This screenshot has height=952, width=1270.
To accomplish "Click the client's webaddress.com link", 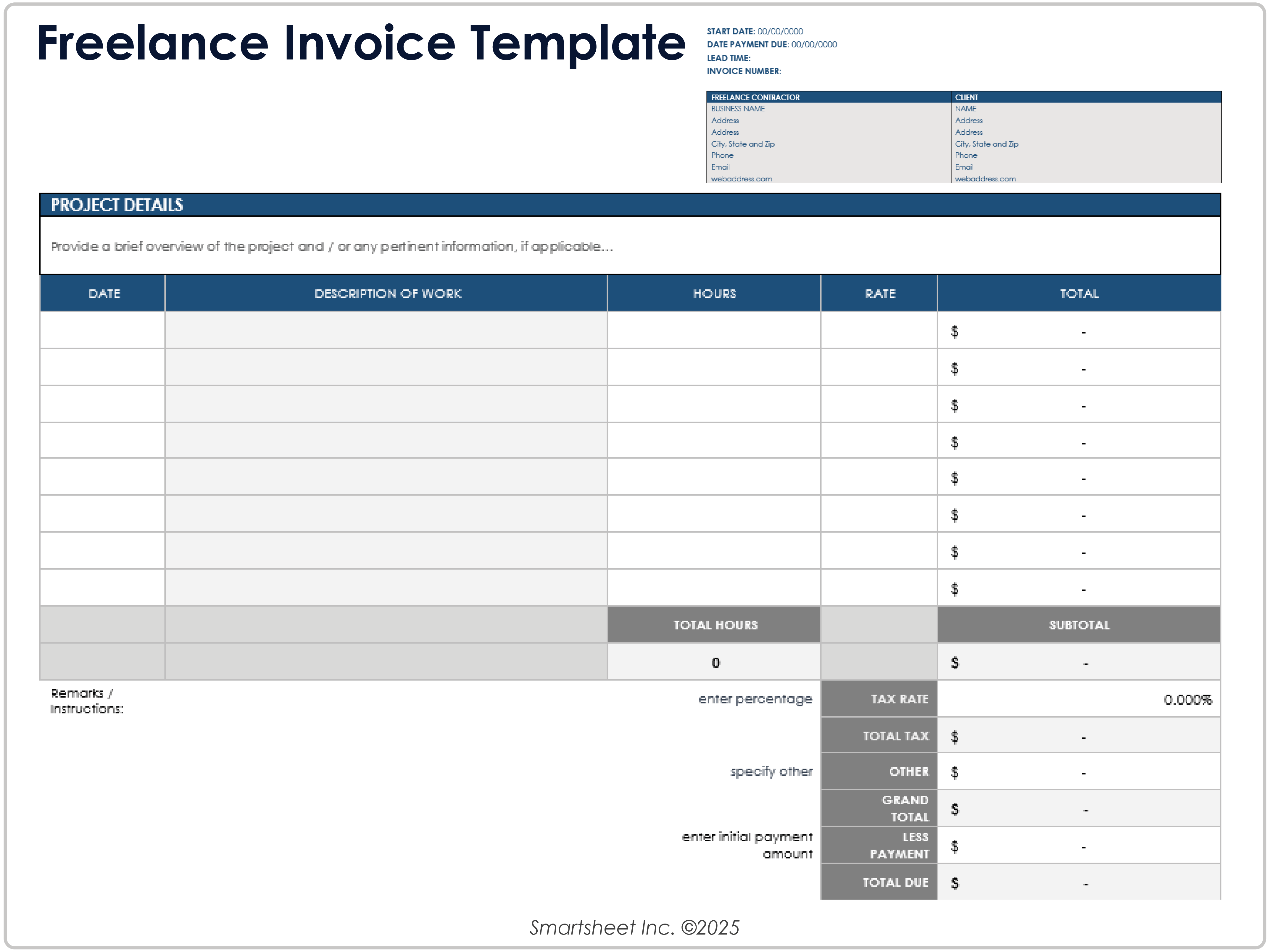I will coord(985,178).
